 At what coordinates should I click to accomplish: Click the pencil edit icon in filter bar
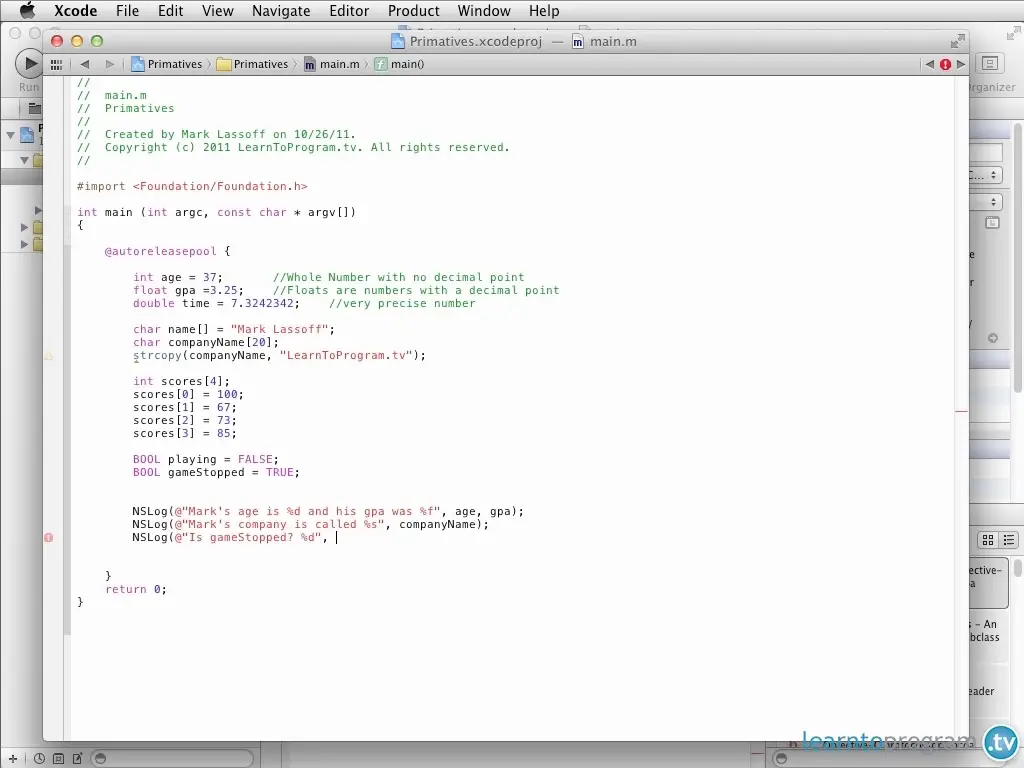(77, 758)
